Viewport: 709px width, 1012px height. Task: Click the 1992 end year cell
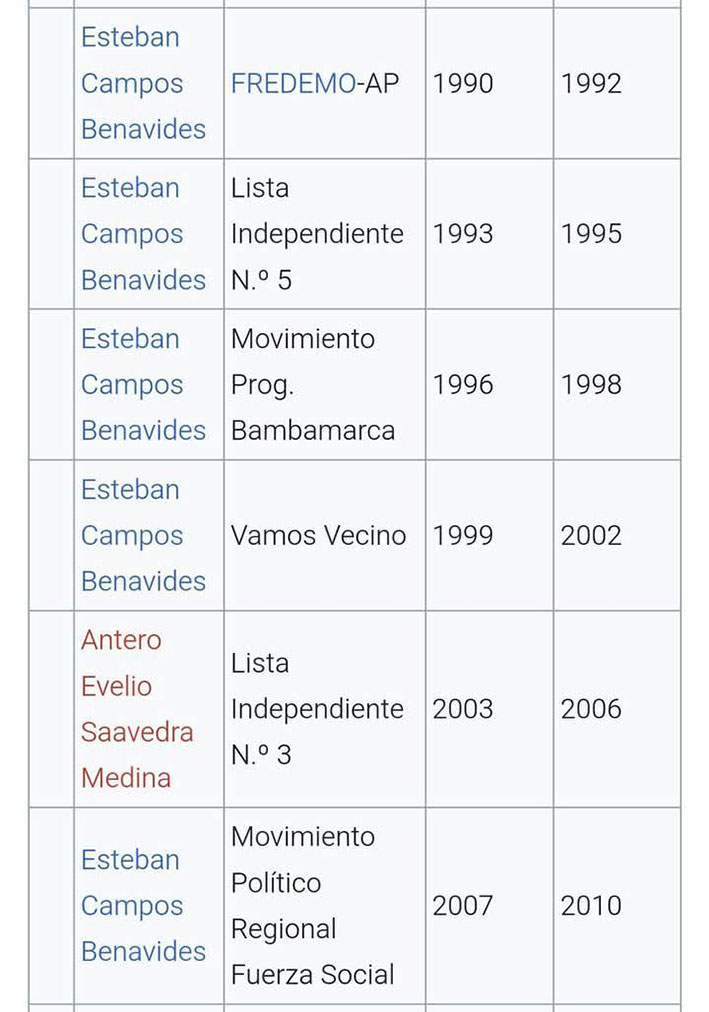pyautogui.click(x=591, y=84)
